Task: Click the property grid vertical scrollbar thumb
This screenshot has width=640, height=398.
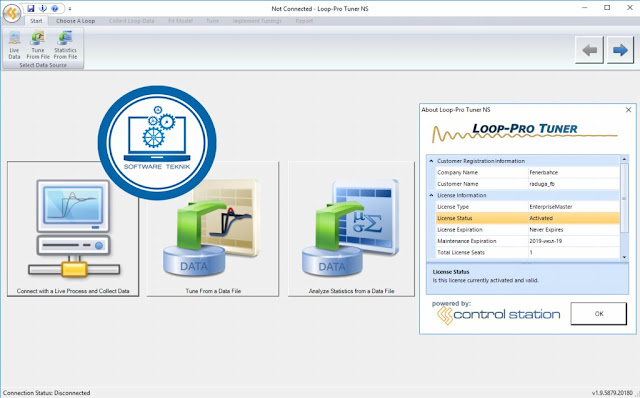Action: tap(624, 198)
